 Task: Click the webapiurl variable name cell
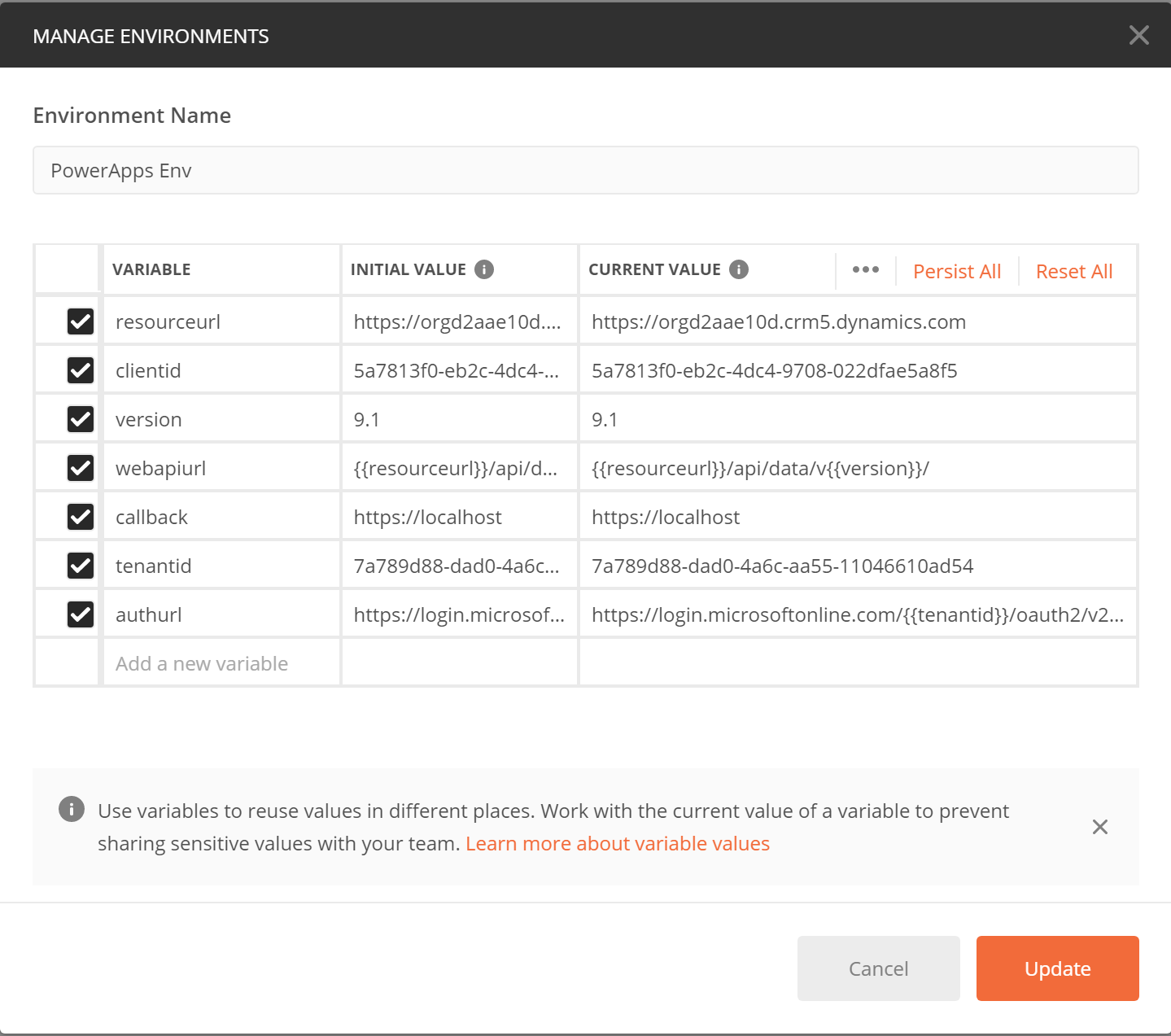click(x=221, y=468)
